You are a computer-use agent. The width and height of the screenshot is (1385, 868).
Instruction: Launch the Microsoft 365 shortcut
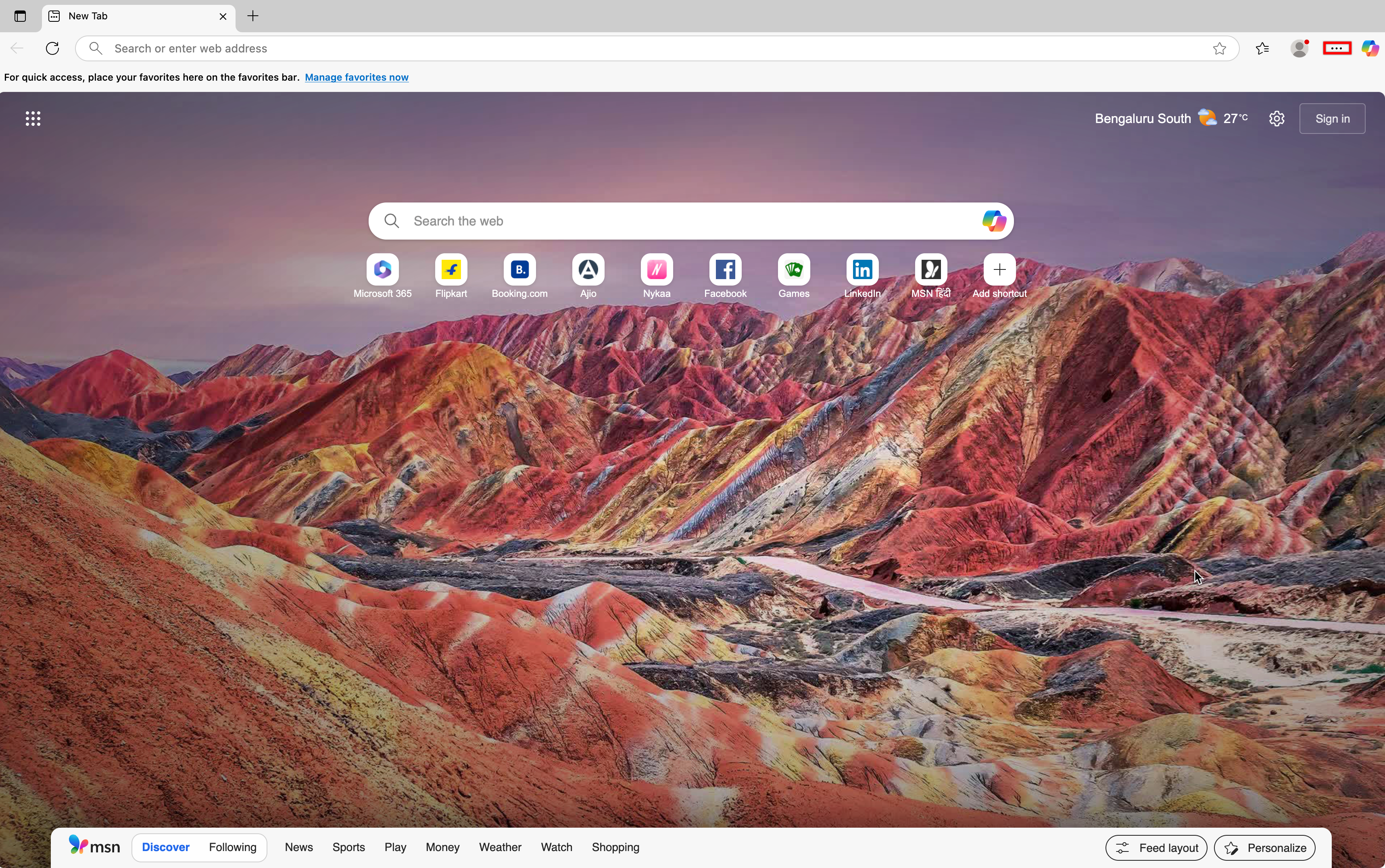(x=382, y=270)
